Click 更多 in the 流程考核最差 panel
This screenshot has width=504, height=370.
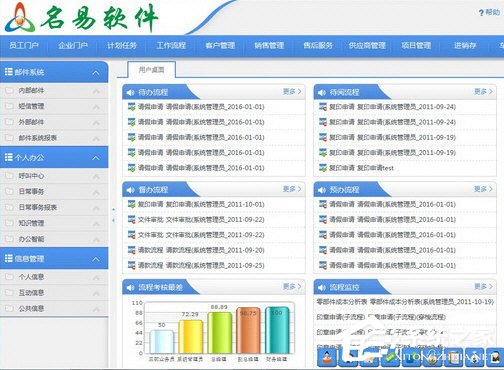[x=292, y=286]
